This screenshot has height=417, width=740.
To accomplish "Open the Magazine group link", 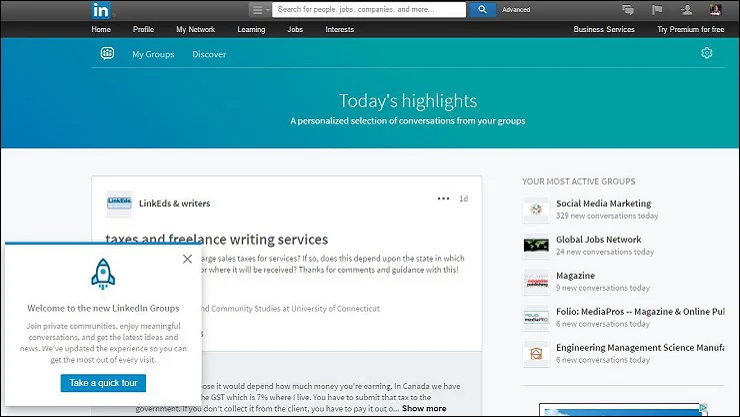I will click(575, 275).
